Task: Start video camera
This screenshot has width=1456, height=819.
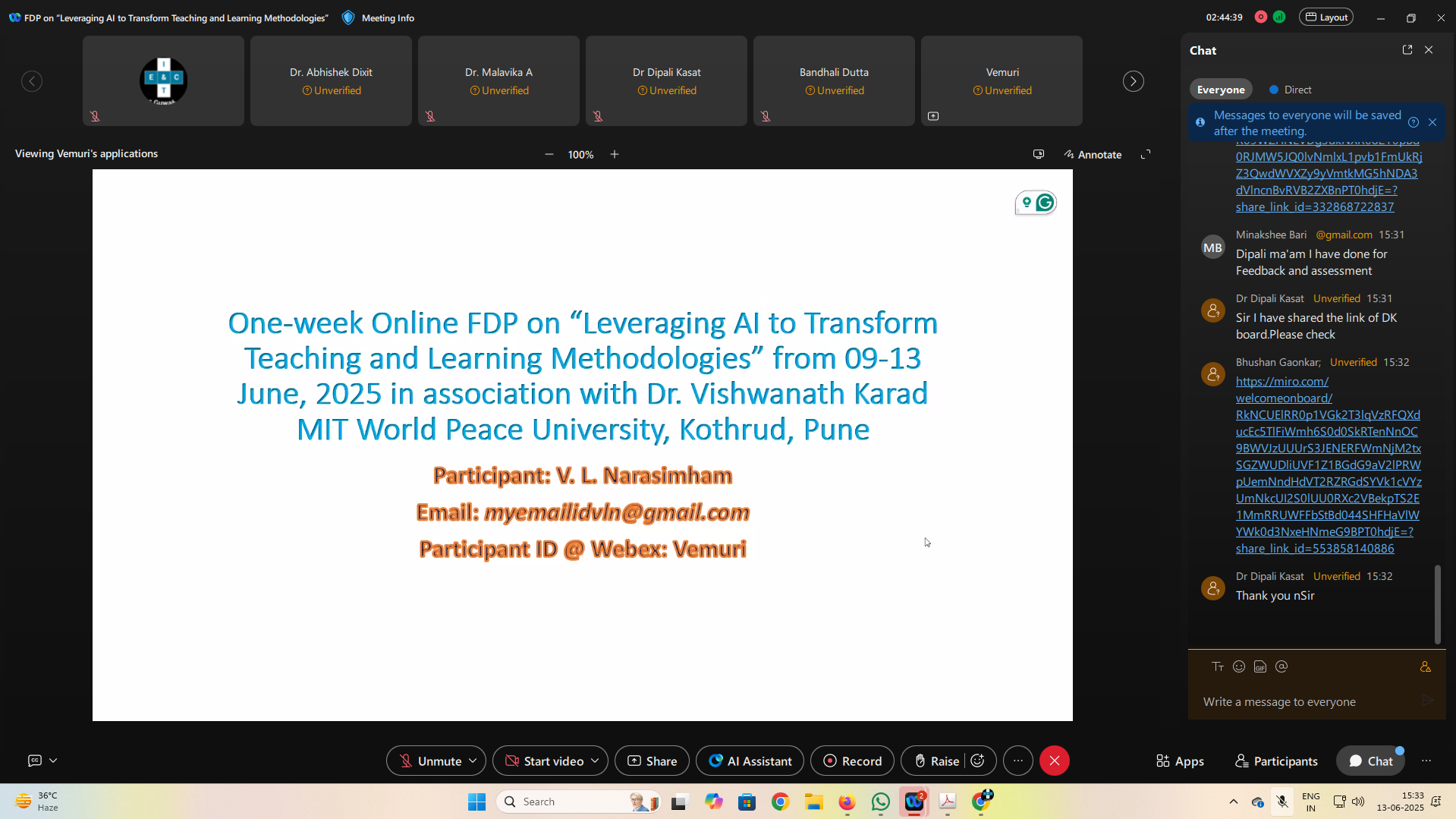Action: pyautogui.click(x=545, y=761)
